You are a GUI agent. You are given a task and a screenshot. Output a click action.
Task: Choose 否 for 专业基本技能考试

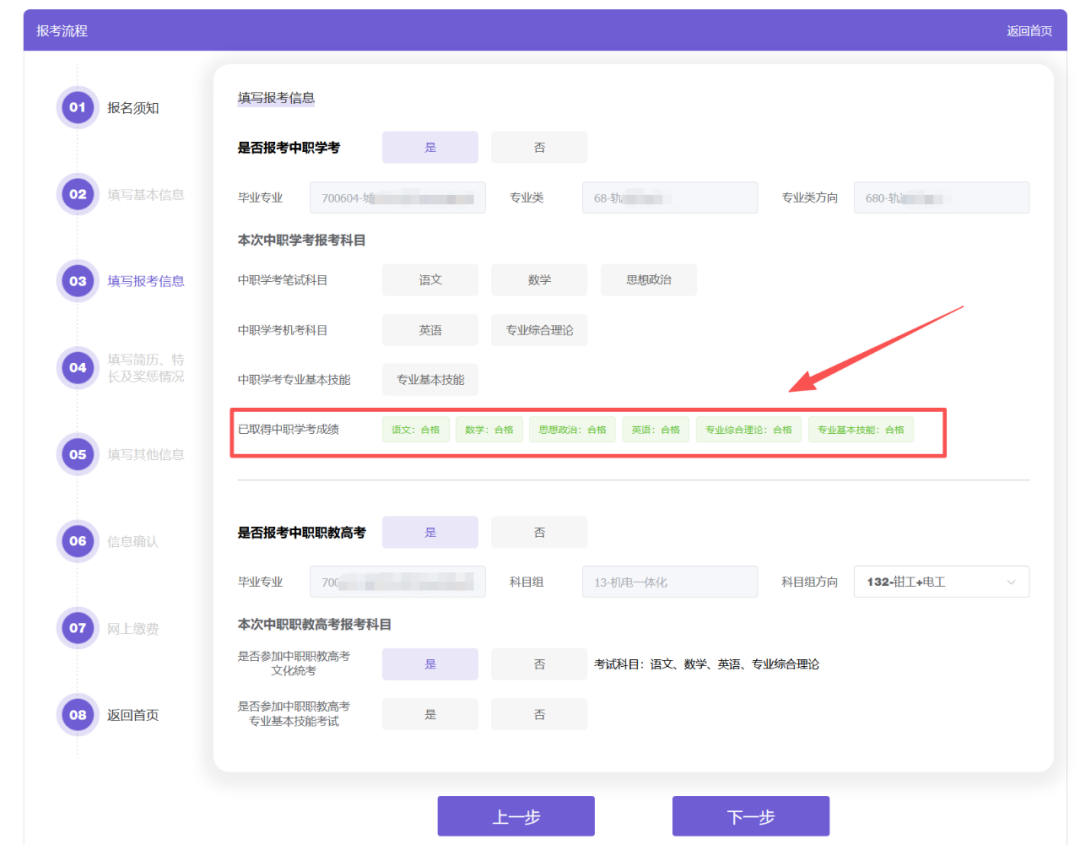(539, 714)
